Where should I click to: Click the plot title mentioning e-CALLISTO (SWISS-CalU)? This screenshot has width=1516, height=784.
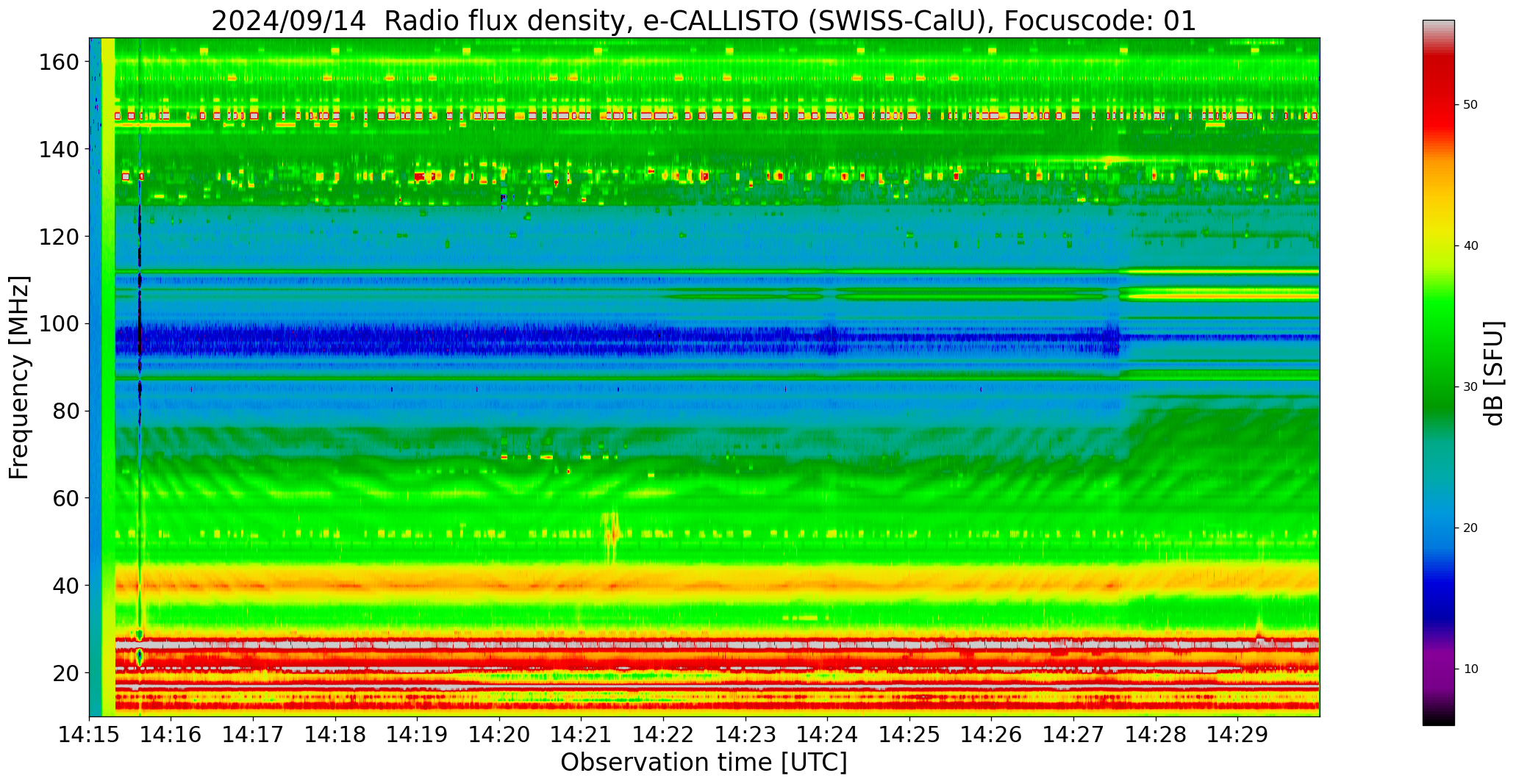pos(704,20)
